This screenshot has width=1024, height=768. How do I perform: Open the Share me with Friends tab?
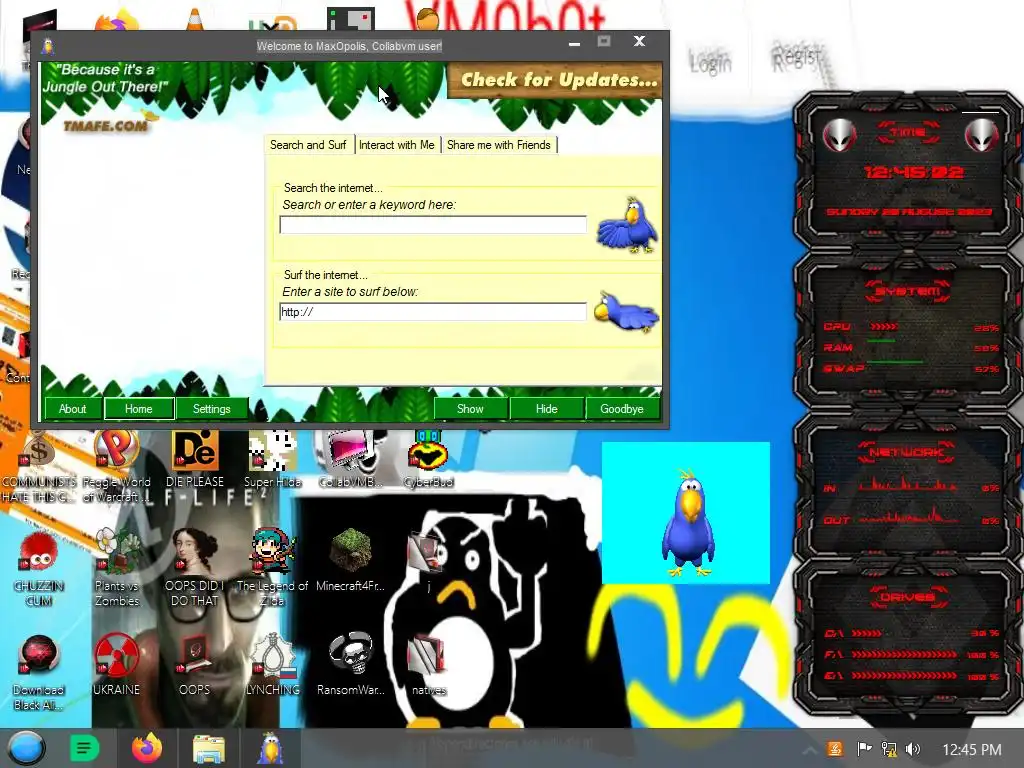[x=498, y=145]
